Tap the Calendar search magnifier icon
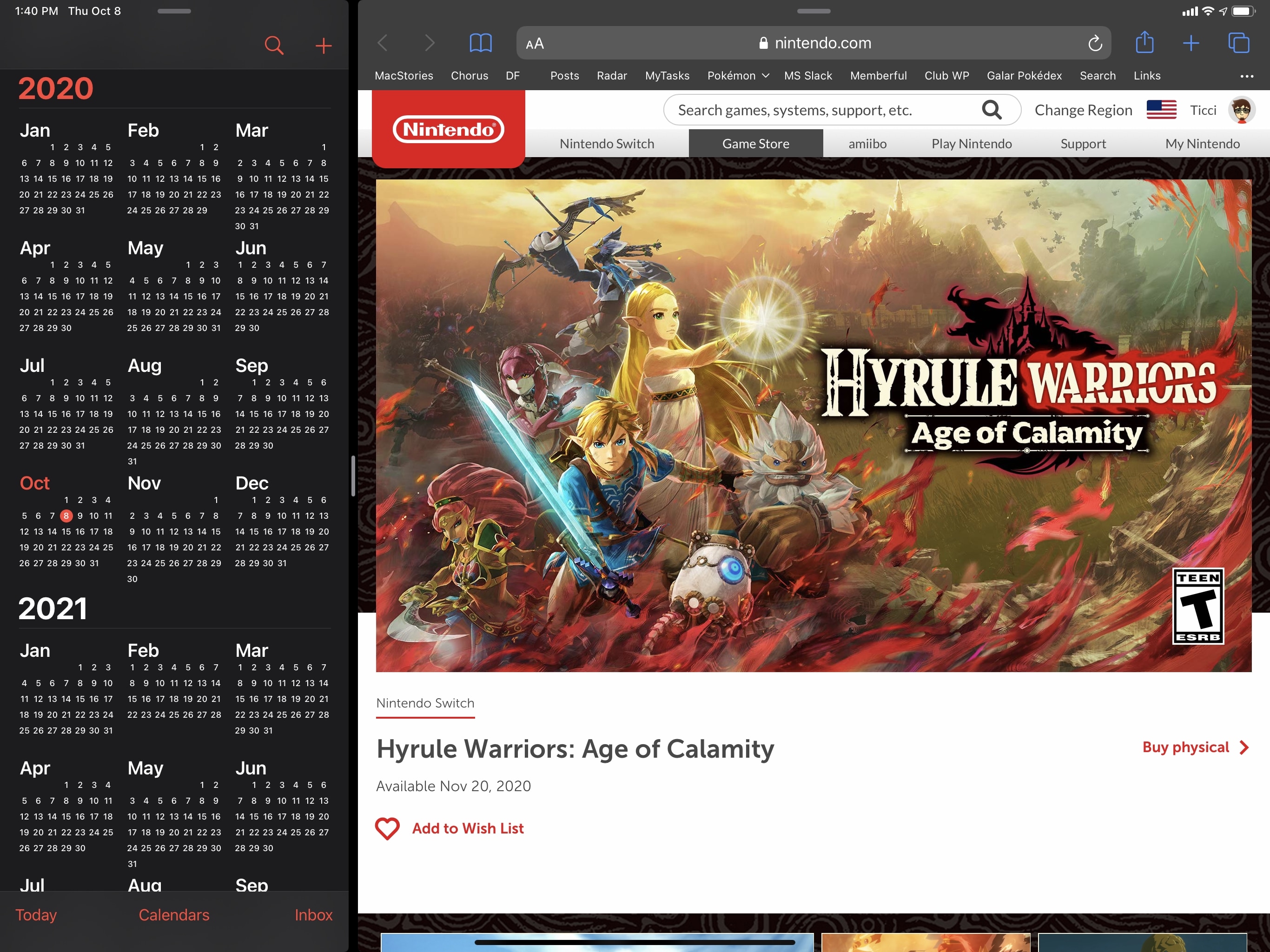 274,46
